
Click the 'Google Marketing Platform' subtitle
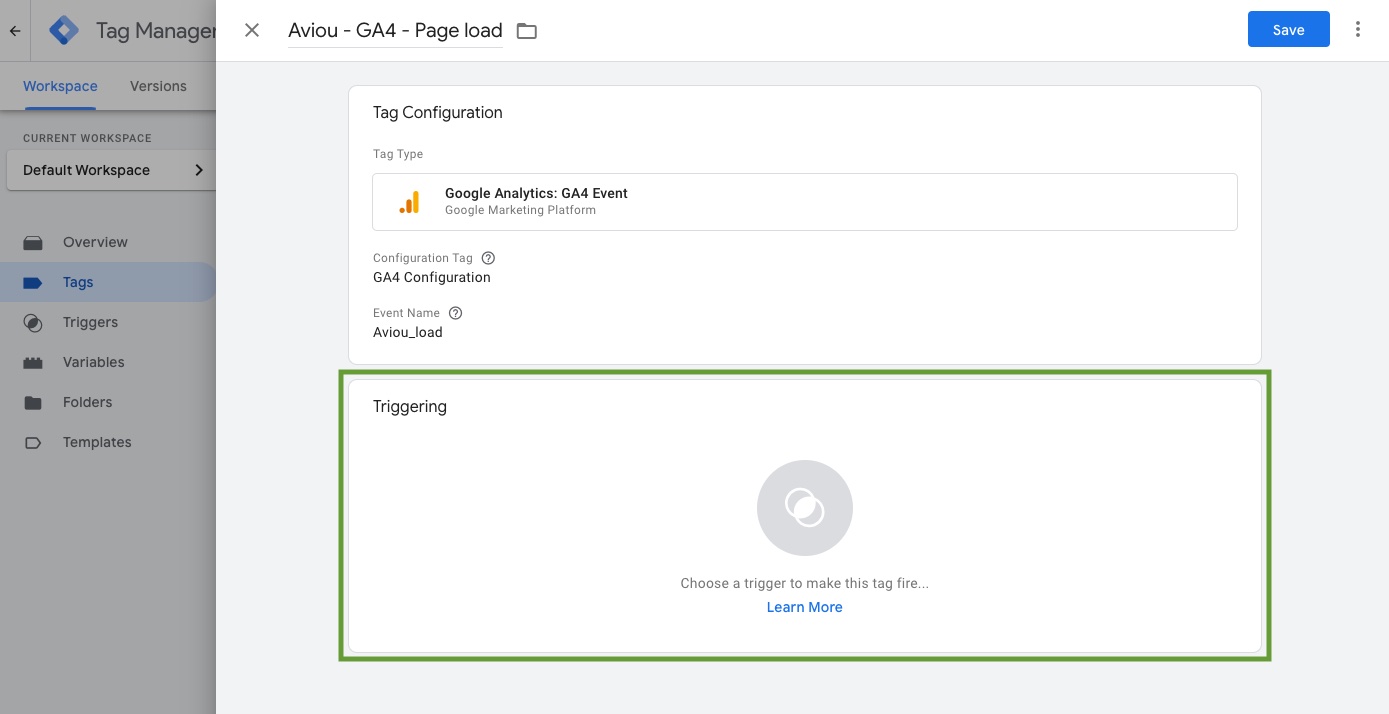coord(520,210)
